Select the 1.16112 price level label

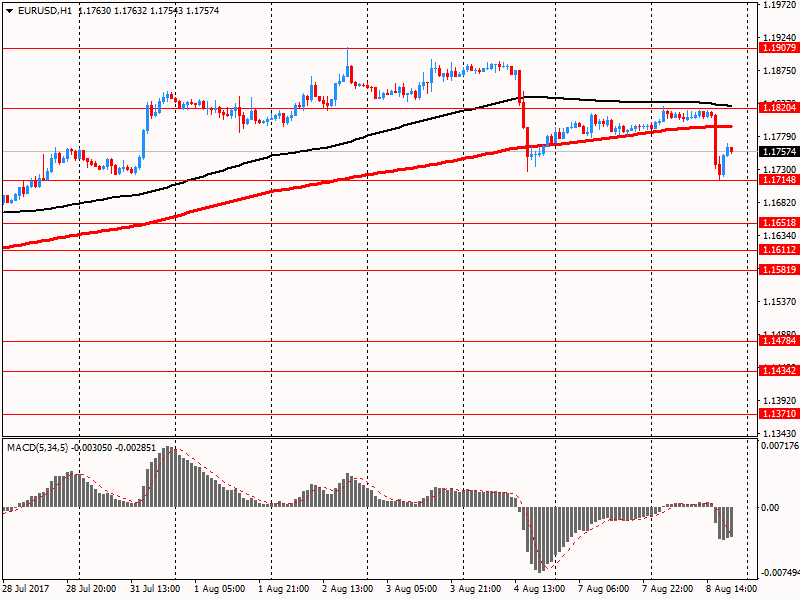[x=779, y=250]
